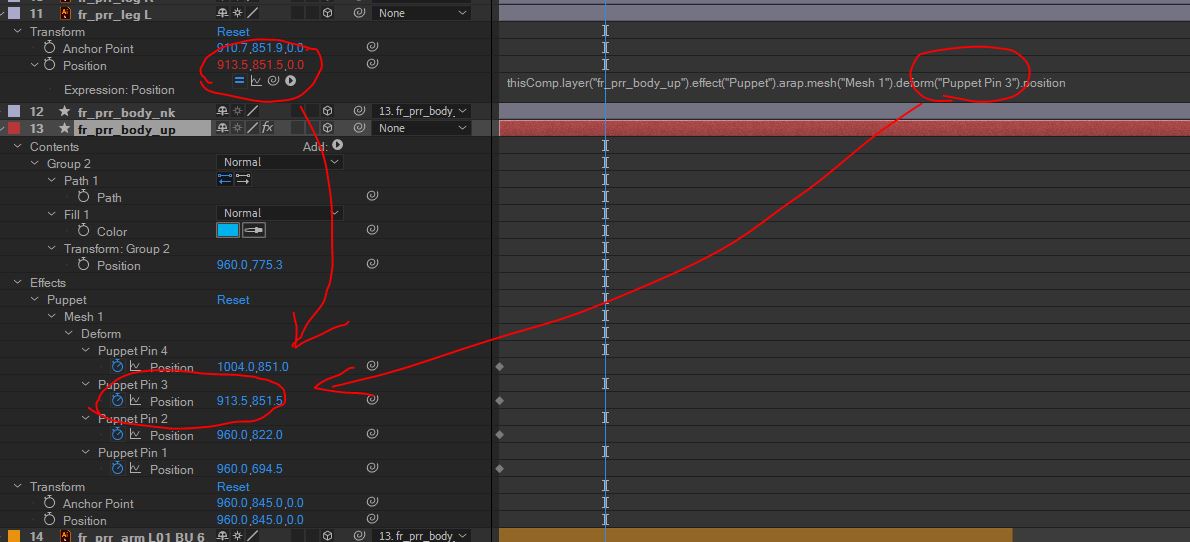The width and height of the screenshot is (1190, 542).
Task: Edit Puppet Pin 4 Position value 1004.0,851.0
Action: [253, 367]
